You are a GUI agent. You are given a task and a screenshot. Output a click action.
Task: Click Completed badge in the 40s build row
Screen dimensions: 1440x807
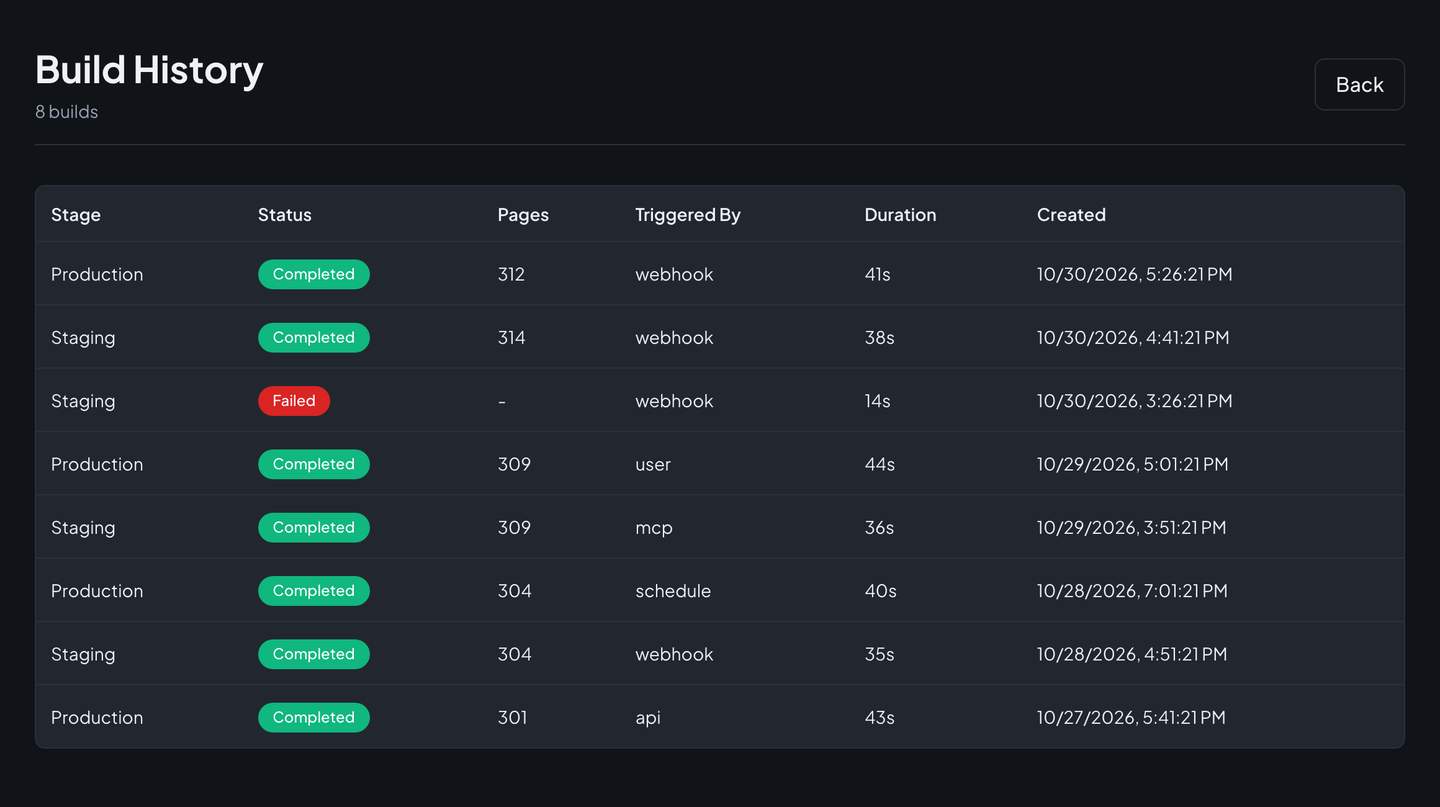tap(314, 591)
